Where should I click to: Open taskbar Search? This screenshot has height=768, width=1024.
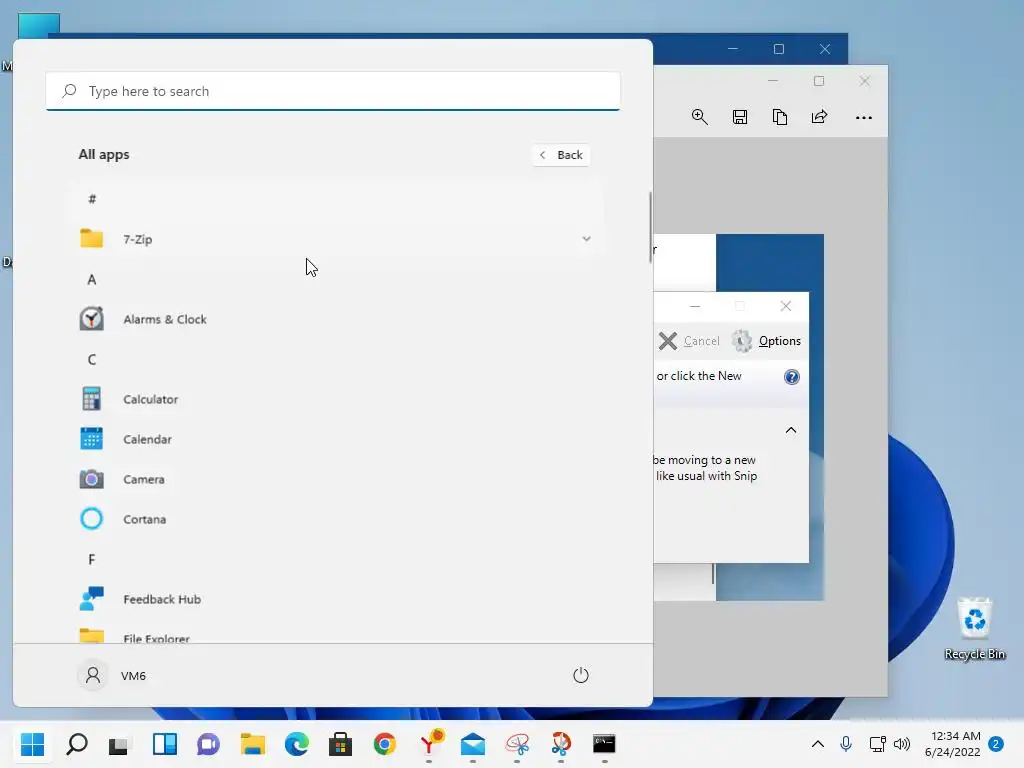pyautogui.click(x=77, y=744)
